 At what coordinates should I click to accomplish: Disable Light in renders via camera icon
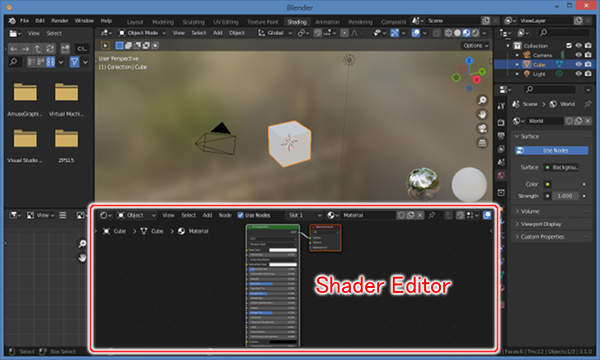click(x=588, y=73)
